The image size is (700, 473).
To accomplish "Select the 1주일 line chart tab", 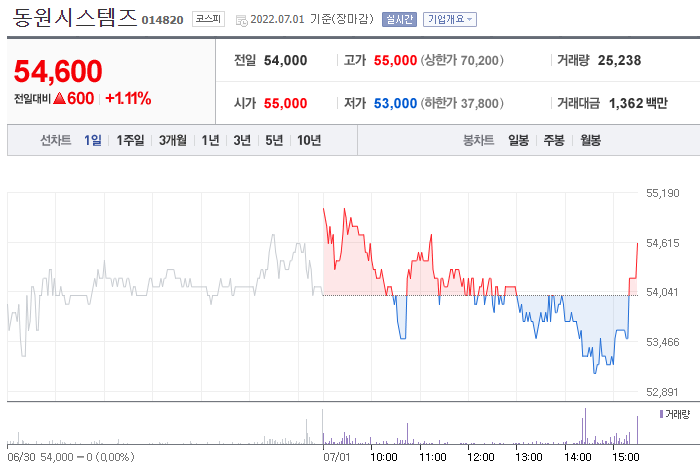I will [x=130, y=140].
